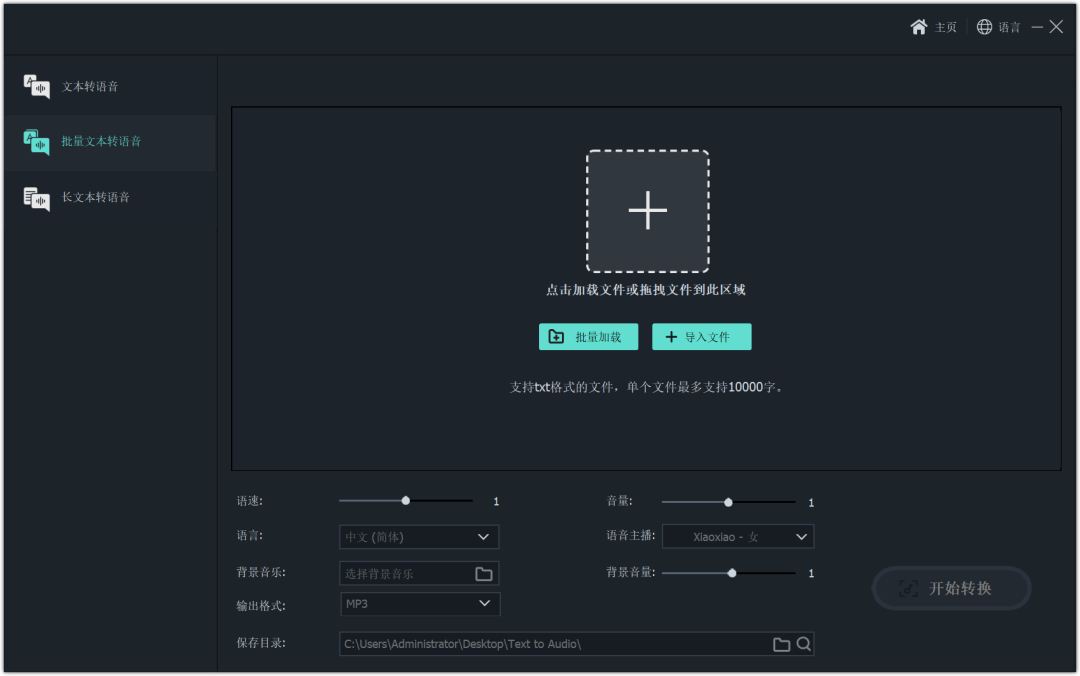Click the 语速 slider handle
This screenshot has width=1080, height=676.
pos(406,501)
